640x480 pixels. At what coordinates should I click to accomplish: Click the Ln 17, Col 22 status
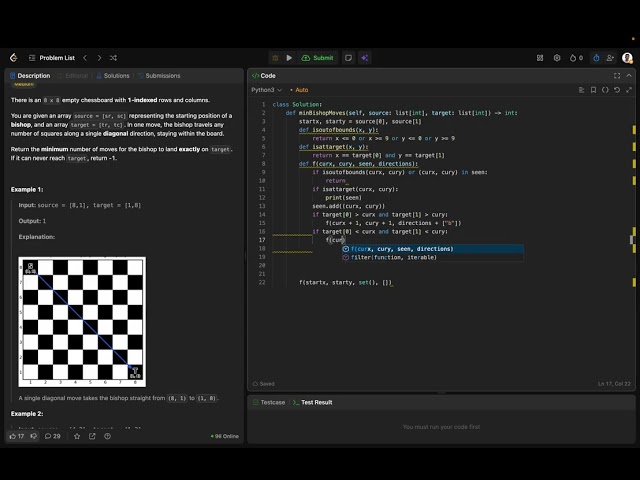pyautogui.click(x=614, y=384)
